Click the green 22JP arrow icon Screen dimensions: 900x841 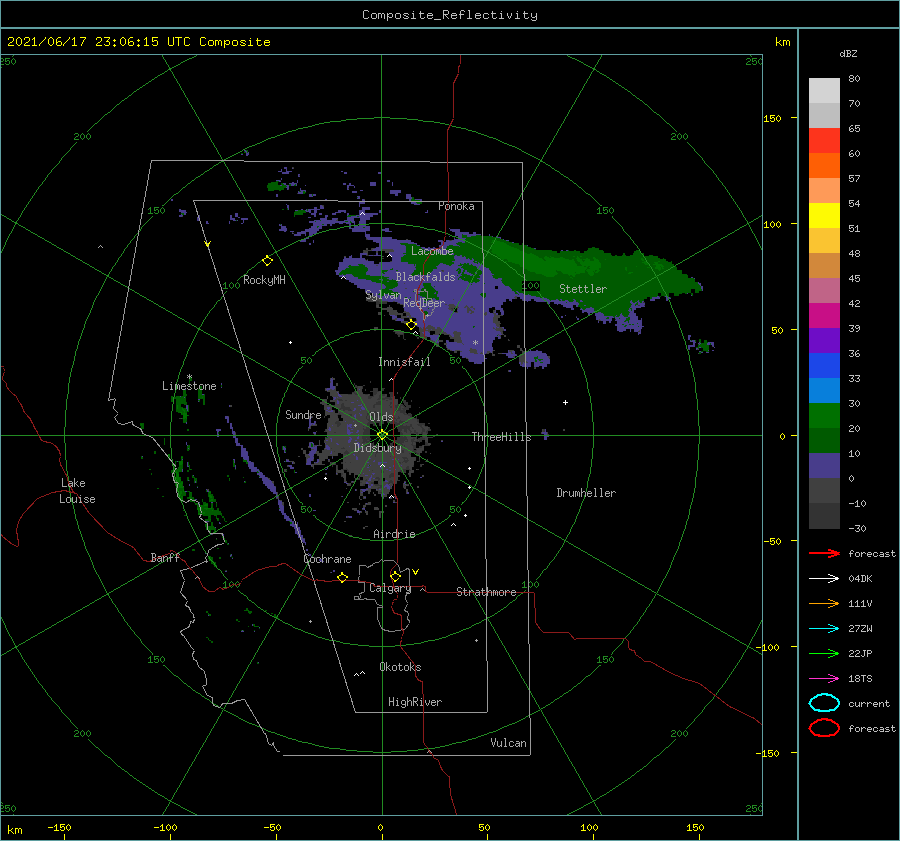pyautogui.click(x=824, y=653)
